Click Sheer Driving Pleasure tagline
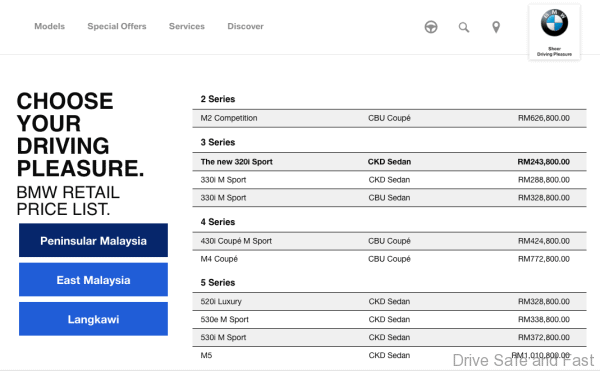 pyautogui.click(x=554, y=52)
